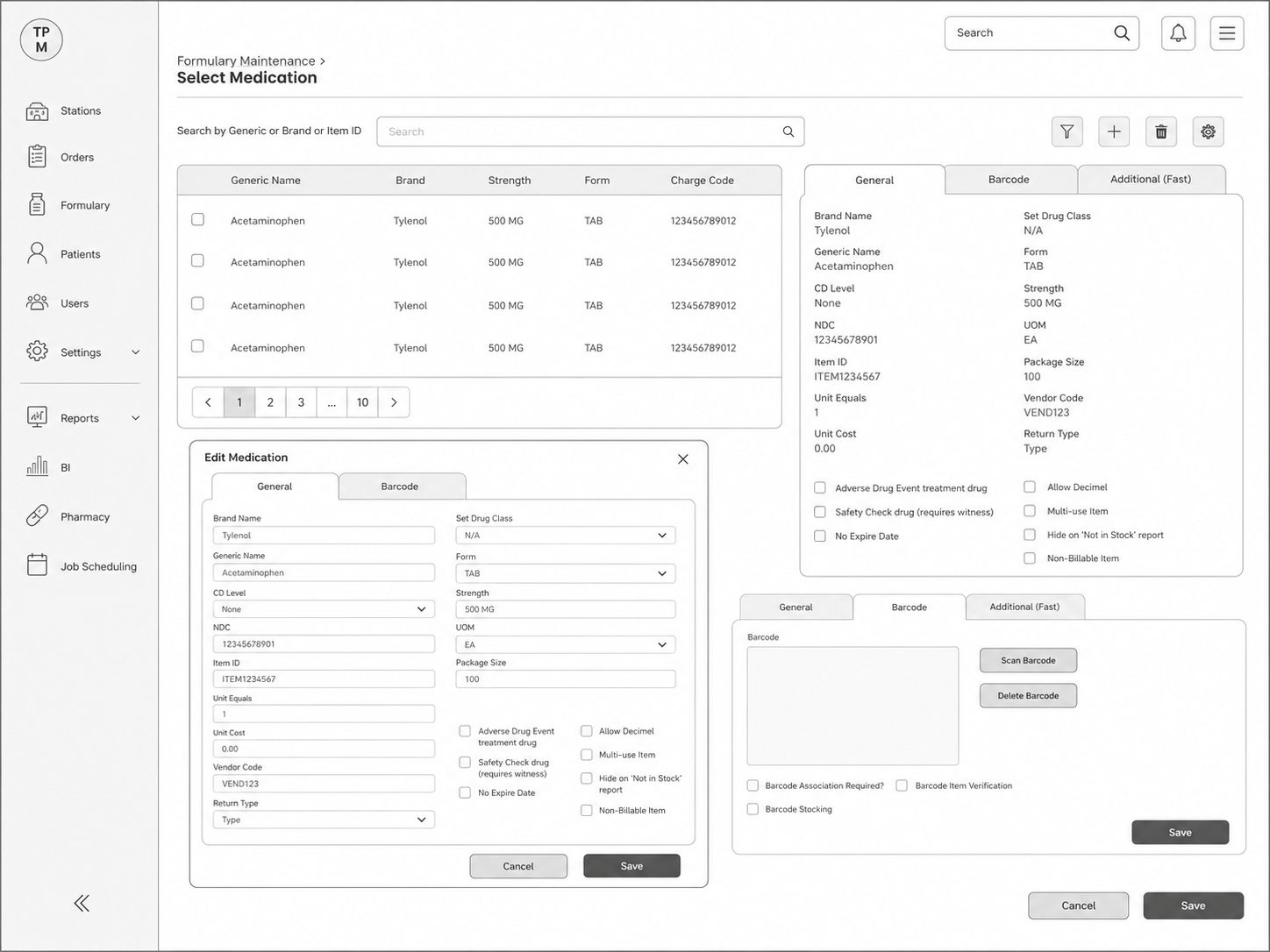Delete selection using the trash can icon
Viewport: 1270px width, 952px height.
tap(1161, 131)
